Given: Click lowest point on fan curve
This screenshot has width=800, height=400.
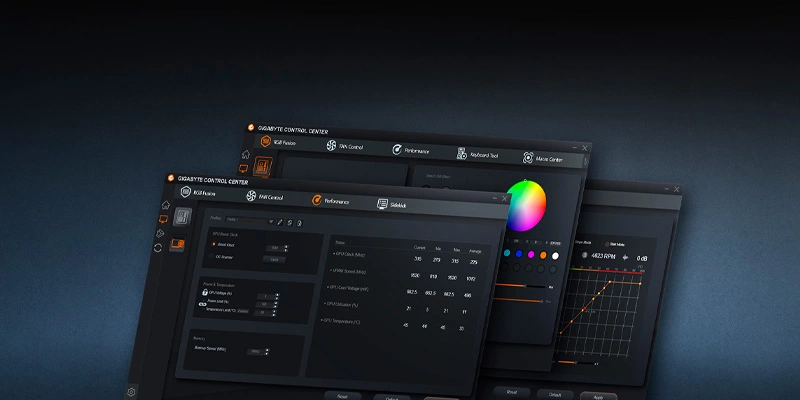Looking at the screenshot, I should point(560,333).
